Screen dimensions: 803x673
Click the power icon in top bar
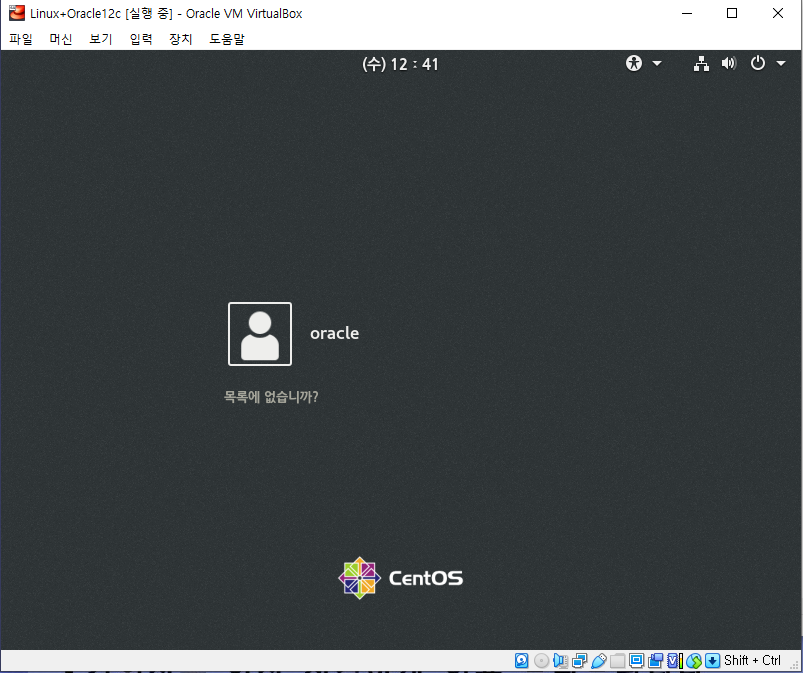coord(757,64)
